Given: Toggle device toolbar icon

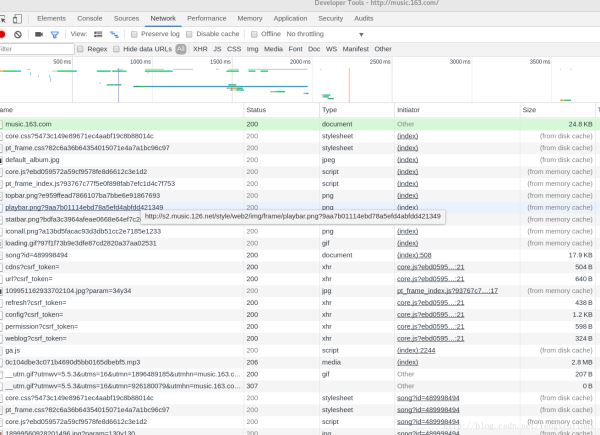Looking at the screenshot, I should click(x=17, y=19).
